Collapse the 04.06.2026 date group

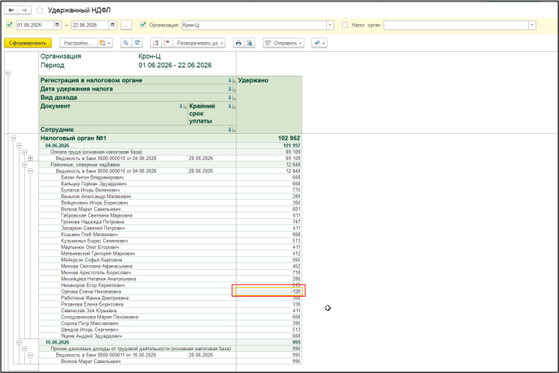(x=19, y=145)
